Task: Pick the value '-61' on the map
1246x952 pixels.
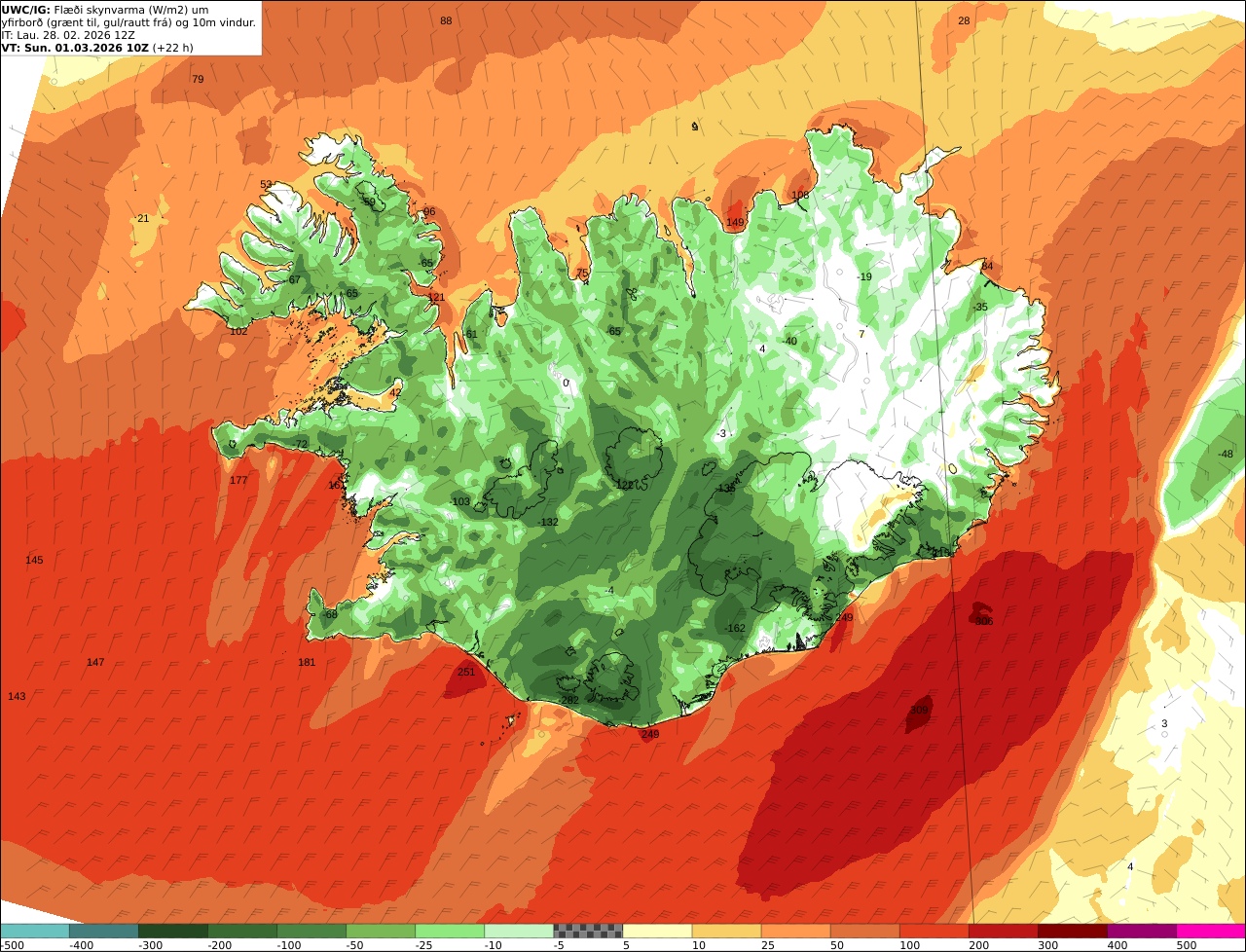Action: [x=470, y=334]
